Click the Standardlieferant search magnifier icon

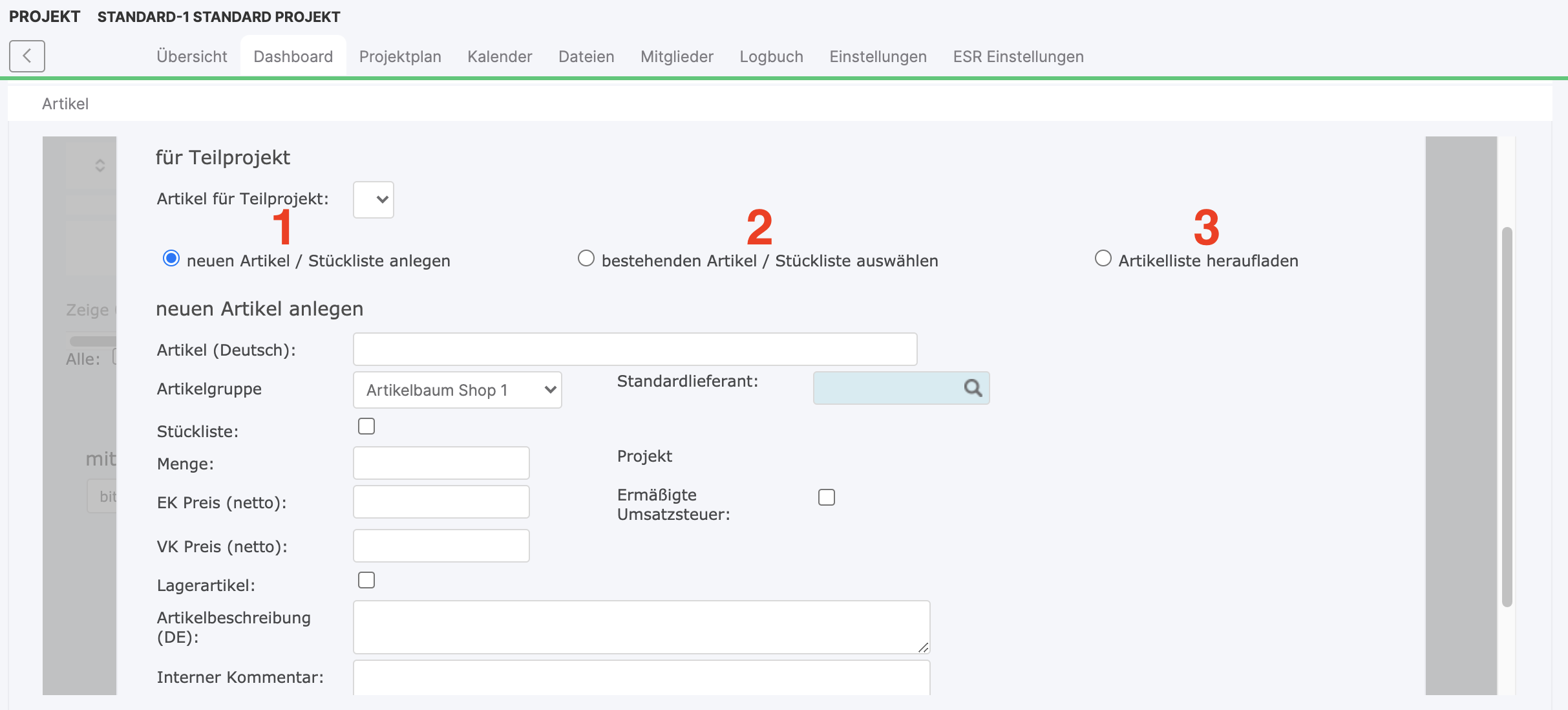(973, 388)
